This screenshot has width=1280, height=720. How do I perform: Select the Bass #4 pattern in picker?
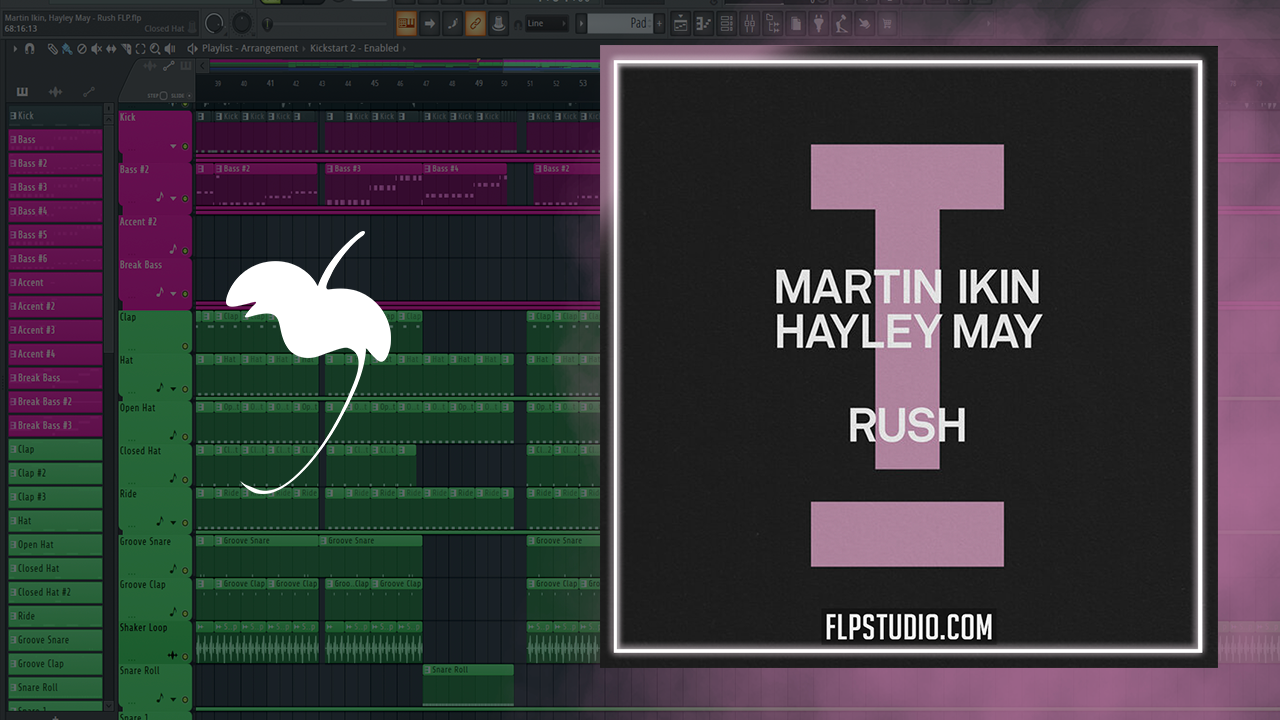tap(55, 211)
